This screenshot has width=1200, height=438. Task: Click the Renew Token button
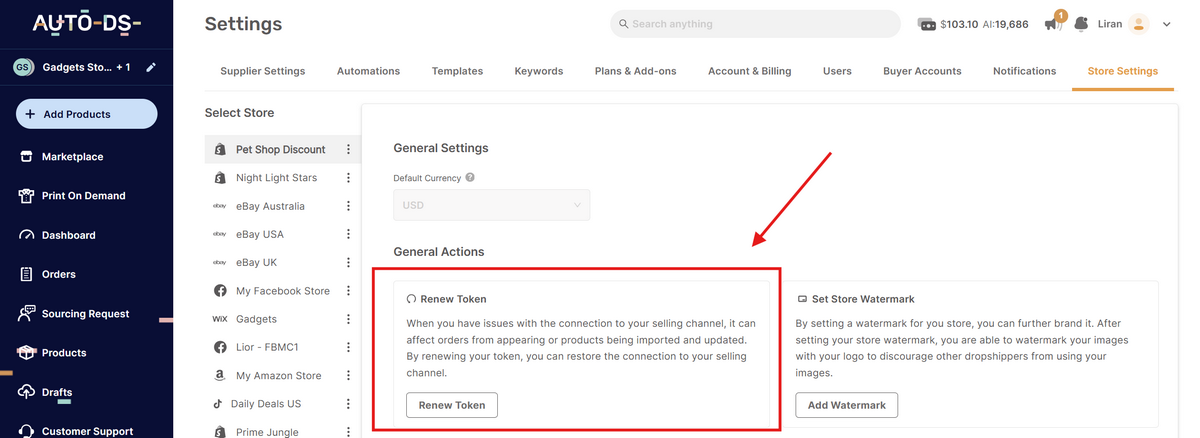coord(452,405)
